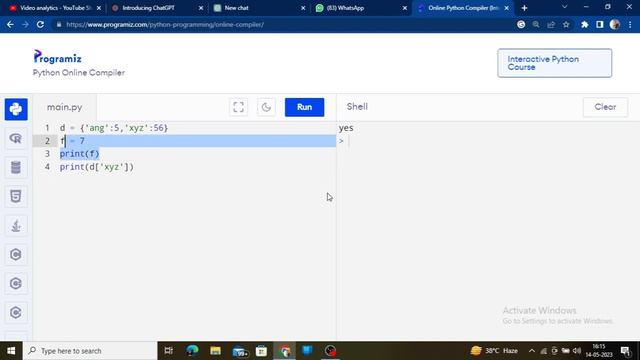Switch to New chat browser tab
Viewport: 640px width, 360px height.
259,8
